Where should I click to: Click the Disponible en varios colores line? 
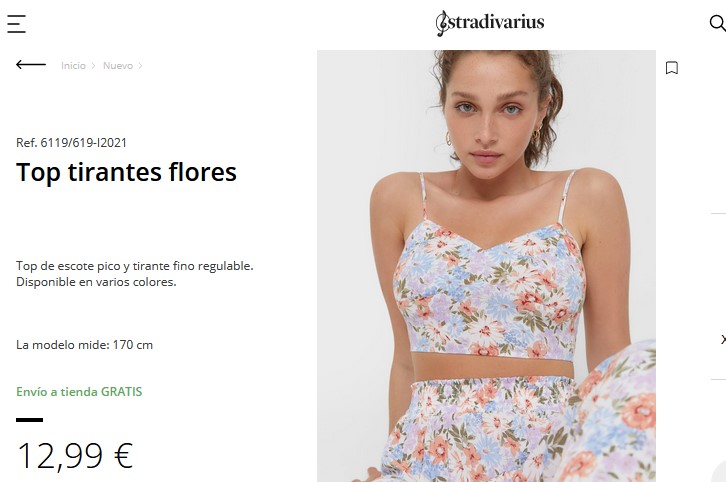(x=96, y=282)
